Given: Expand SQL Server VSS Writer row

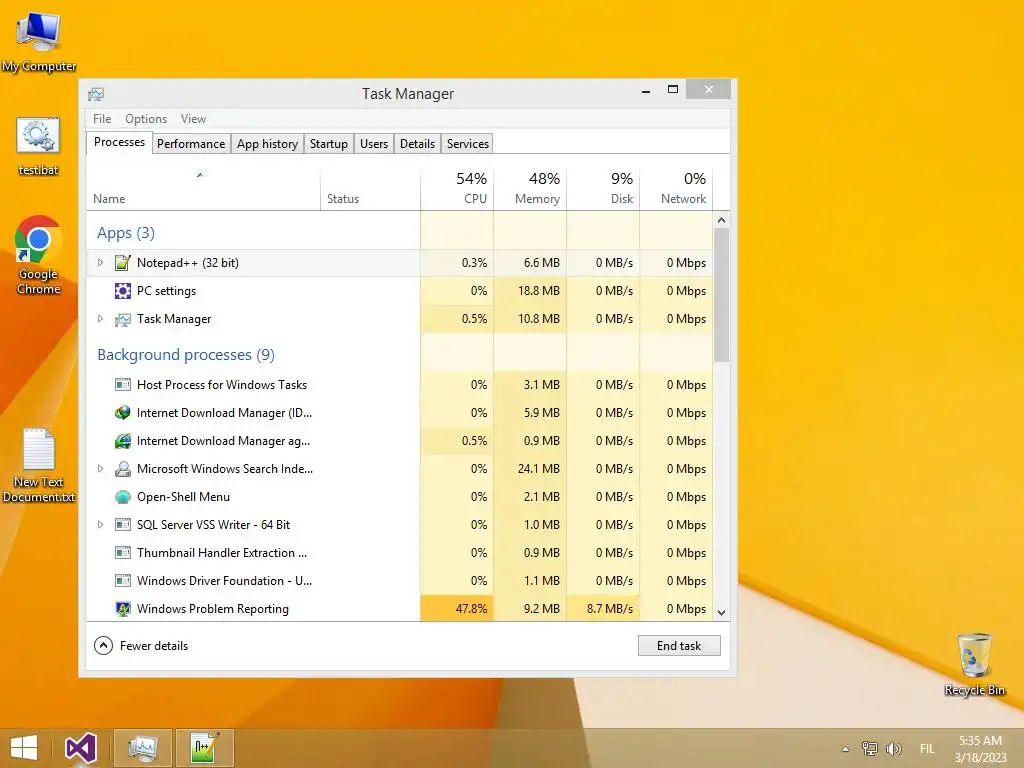Looking at the screenshot, I should point(100,524).
